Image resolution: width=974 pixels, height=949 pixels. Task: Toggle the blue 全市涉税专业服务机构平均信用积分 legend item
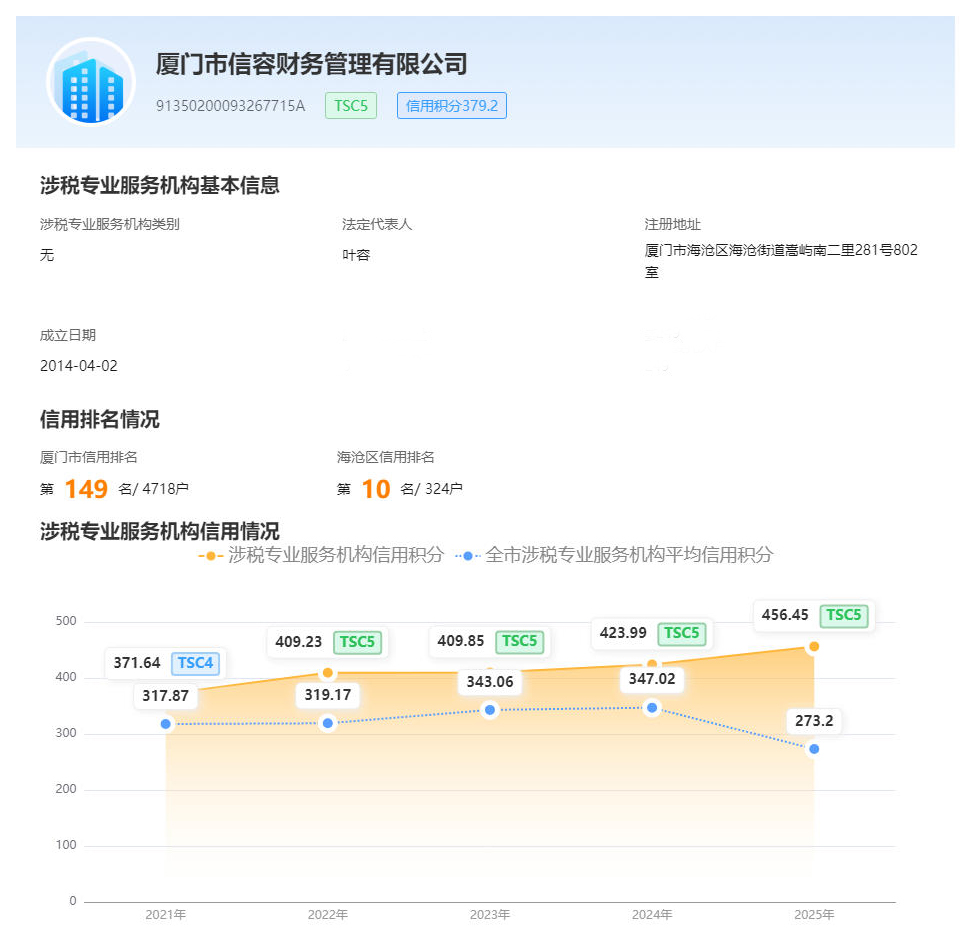614,555
